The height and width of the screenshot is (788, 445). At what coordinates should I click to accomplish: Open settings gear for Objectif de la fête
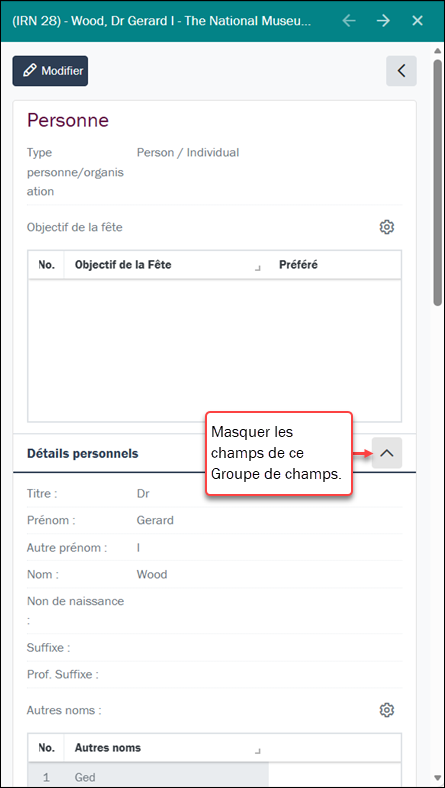(387, 227)
